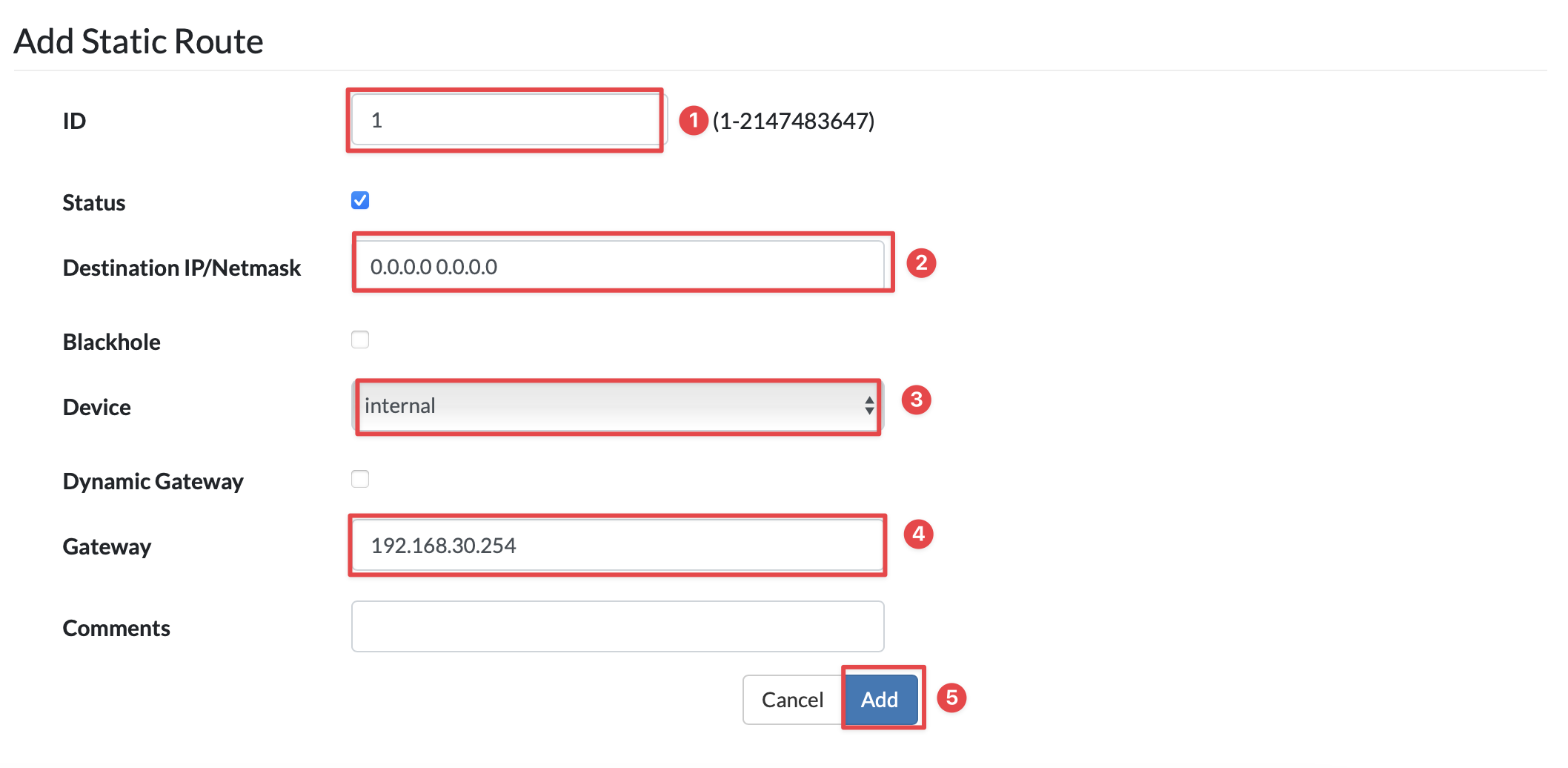Viewport: 1568px width, 768px height.
Task: Click red step marker number 2
Action: click(921, 262)
